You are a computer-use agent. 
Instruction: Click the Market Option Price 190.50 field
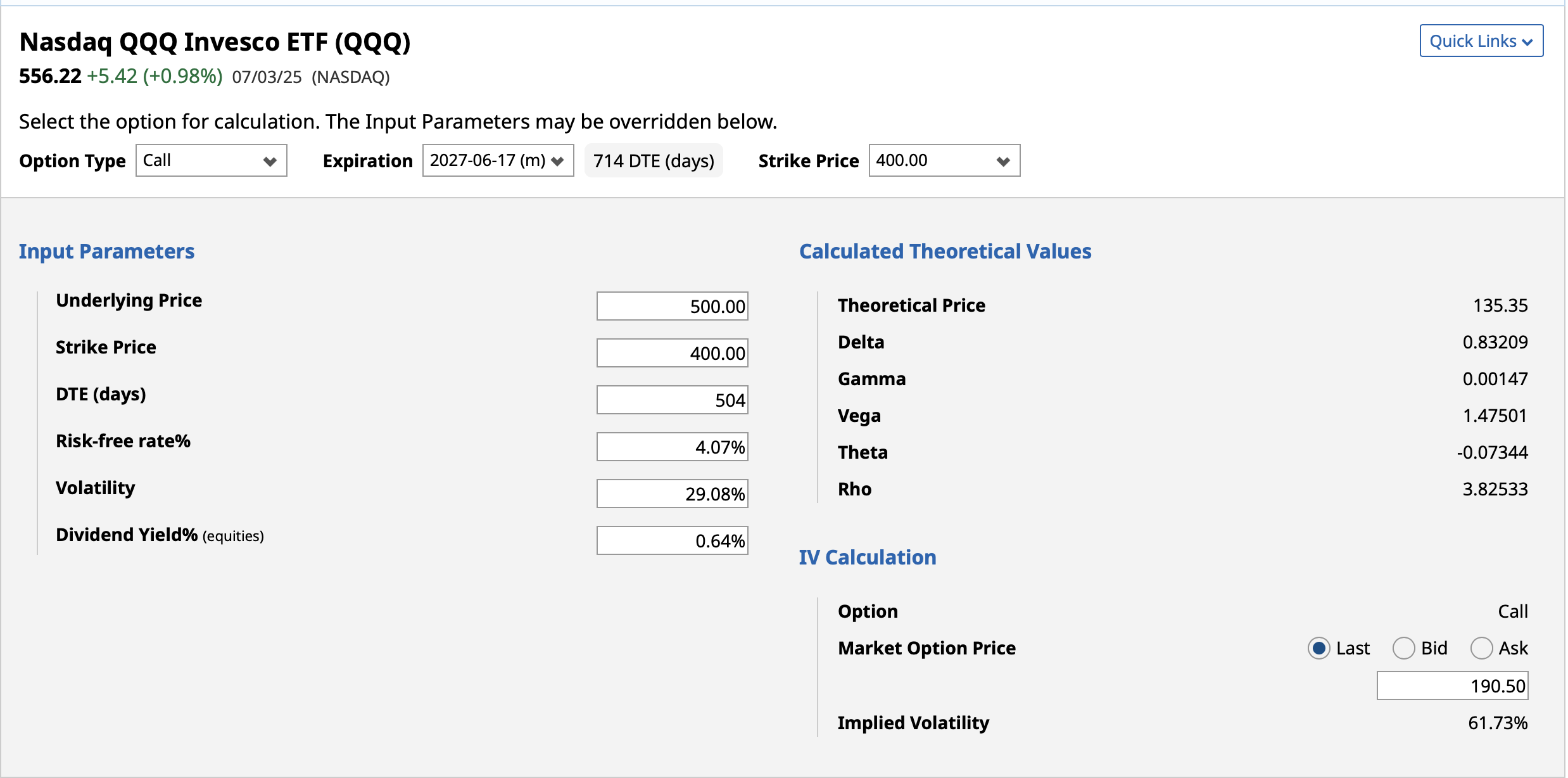[1451, 686]
